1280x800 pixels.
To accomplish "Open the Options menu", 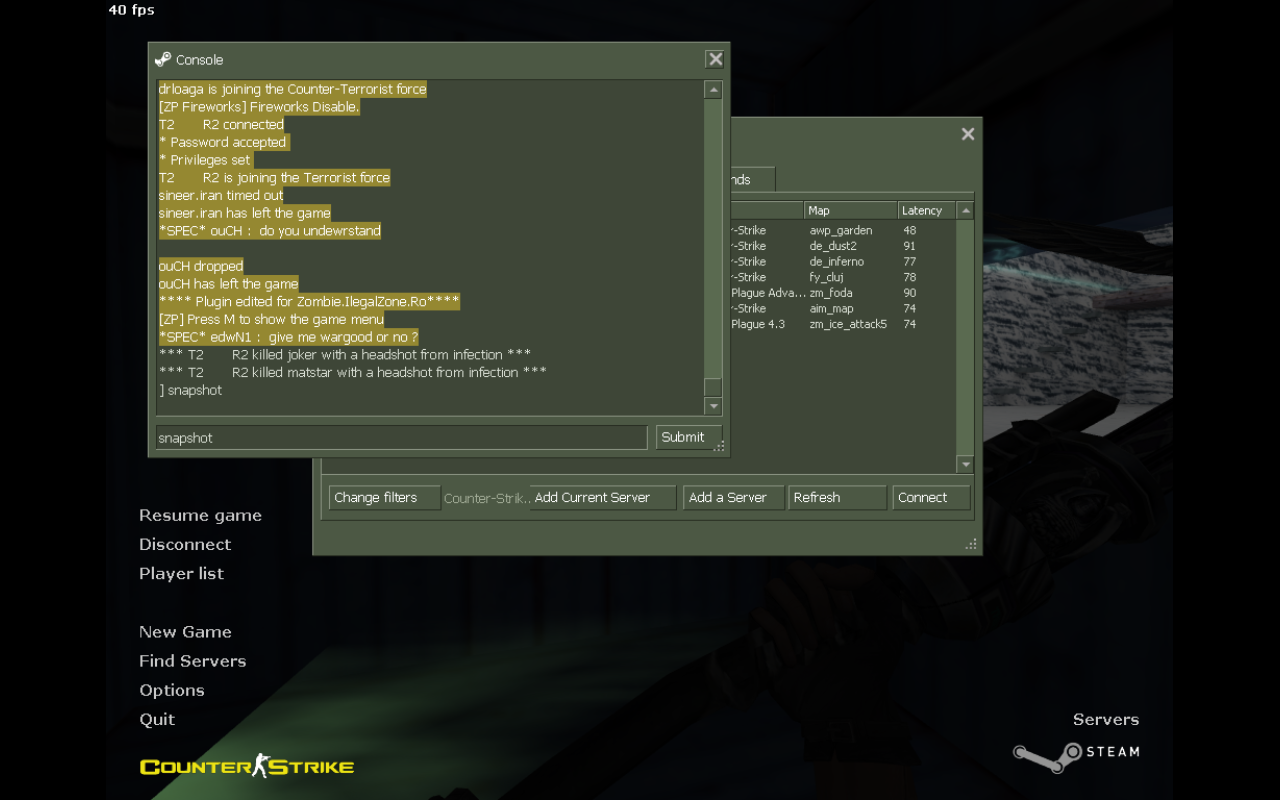I will point(171,691).
